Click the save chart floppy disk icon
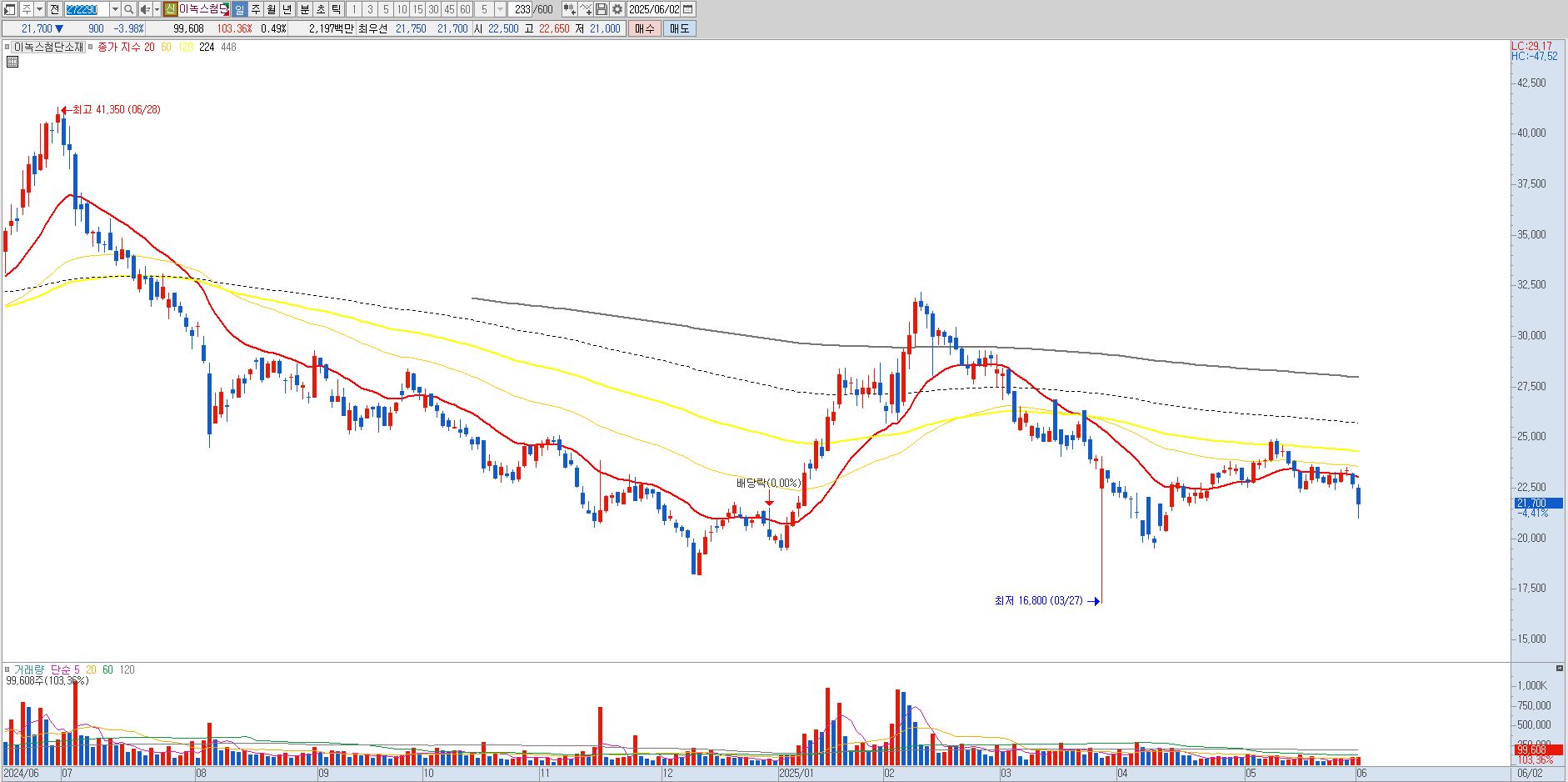This screenshot has height=782, width=1568. [602, 9]
